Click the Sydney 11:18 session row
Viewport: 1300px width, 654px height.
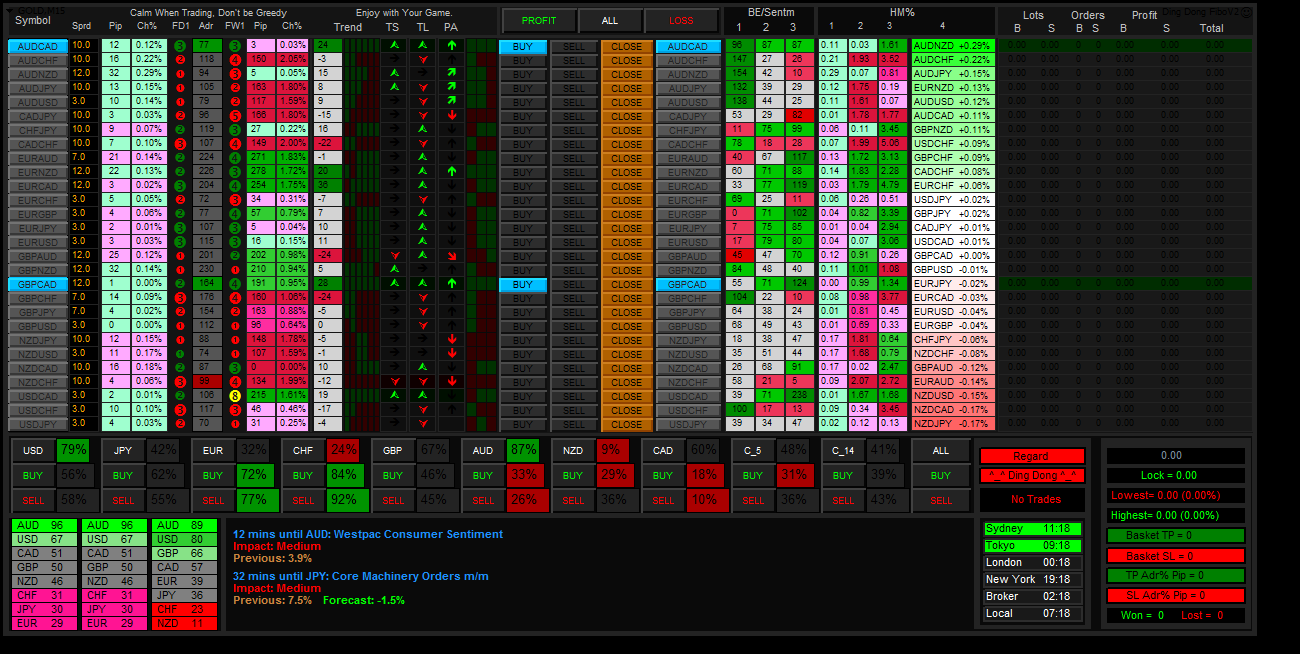[1032, 528]
